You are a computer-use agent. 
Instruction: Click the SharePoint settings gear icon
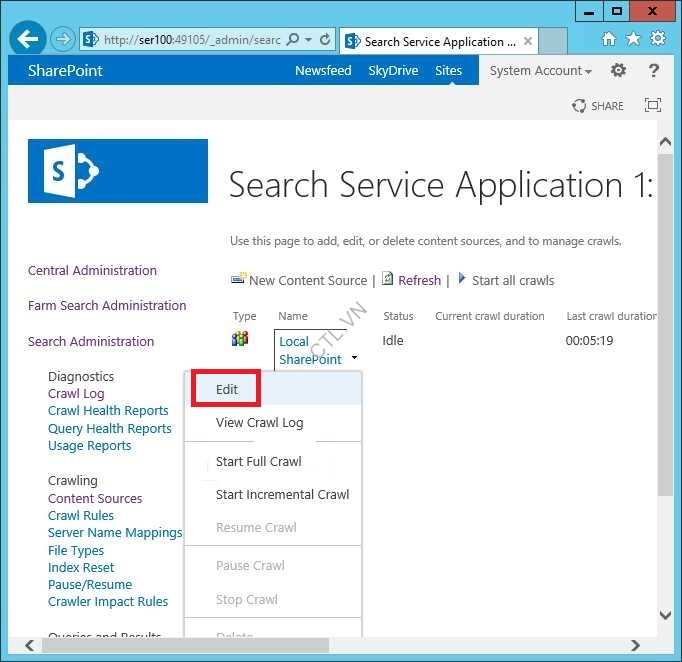pyautogui.click(x=618, y=71)
